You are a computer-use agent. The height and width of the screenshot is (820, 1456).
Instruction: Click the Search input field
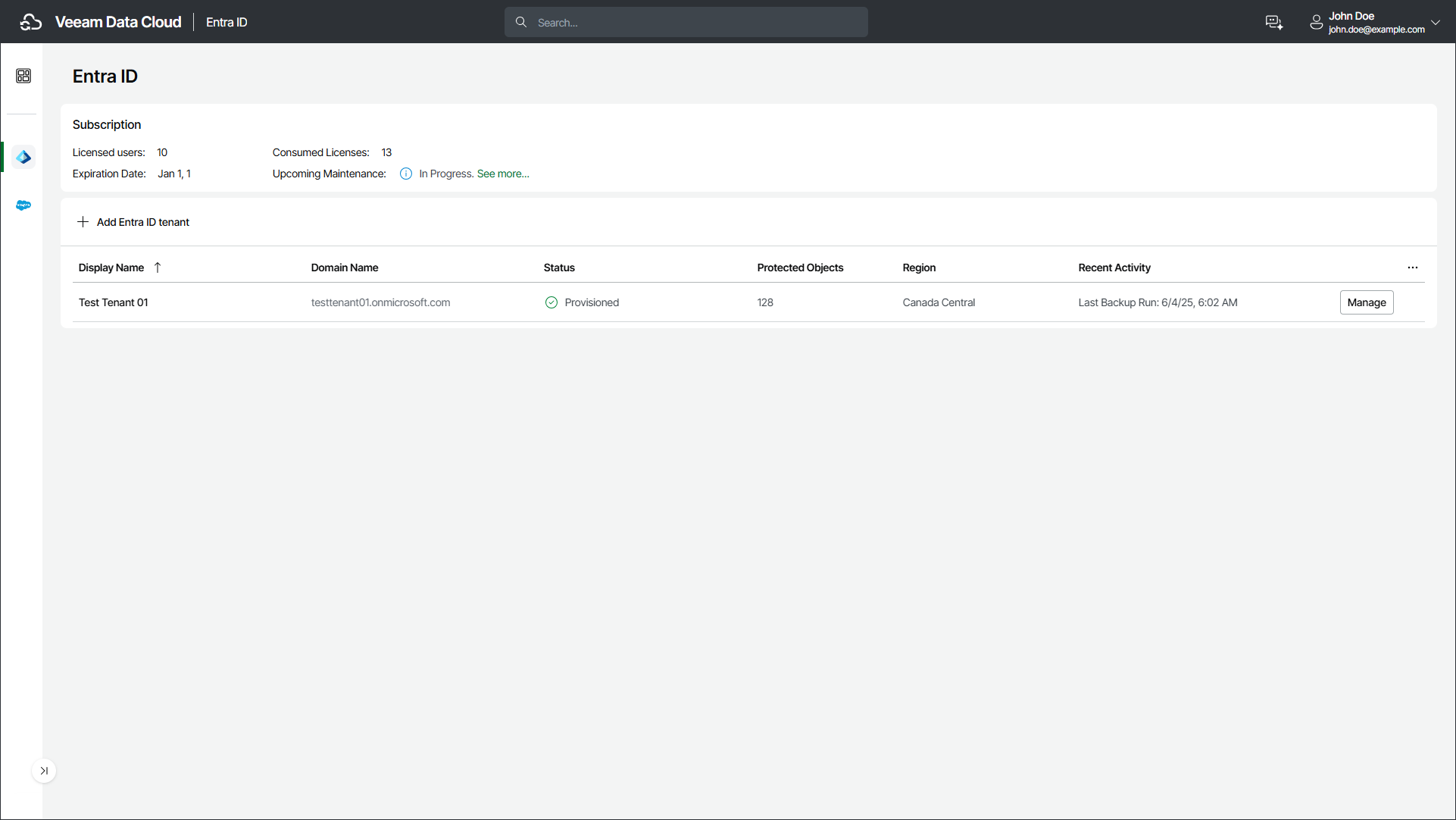686,22
